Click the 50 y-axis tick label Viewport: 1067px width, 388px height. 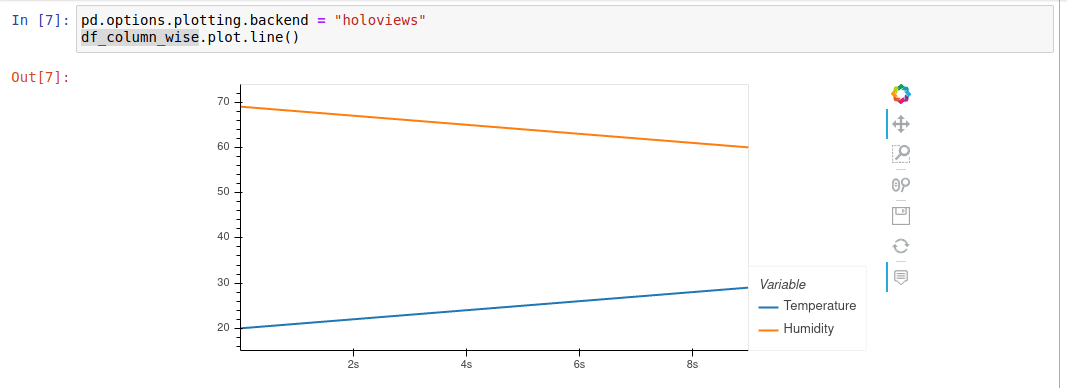[x=224, y=192]
